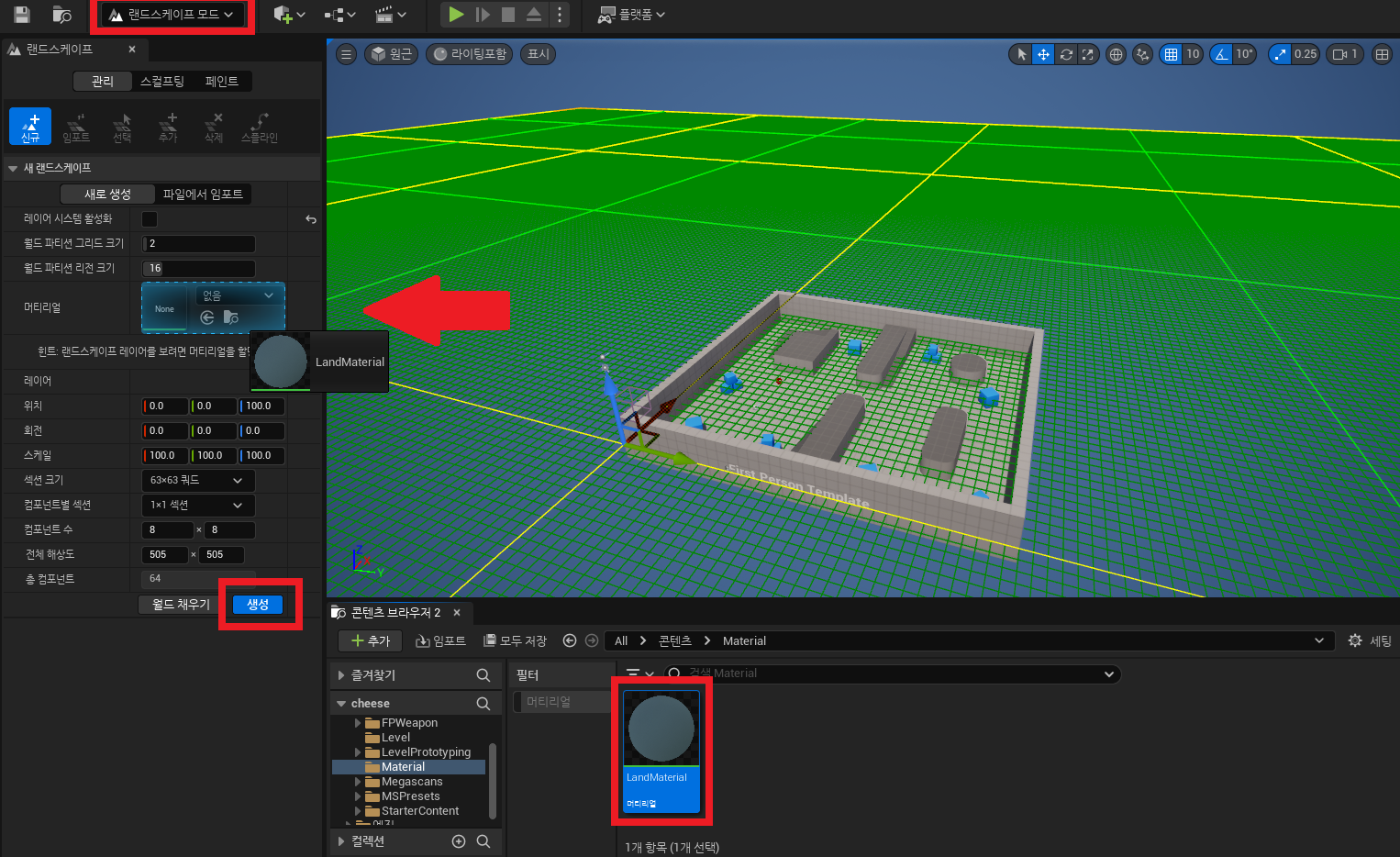Click the blue 생성 create button
The image size is (1400, 857).
(258, 605)
